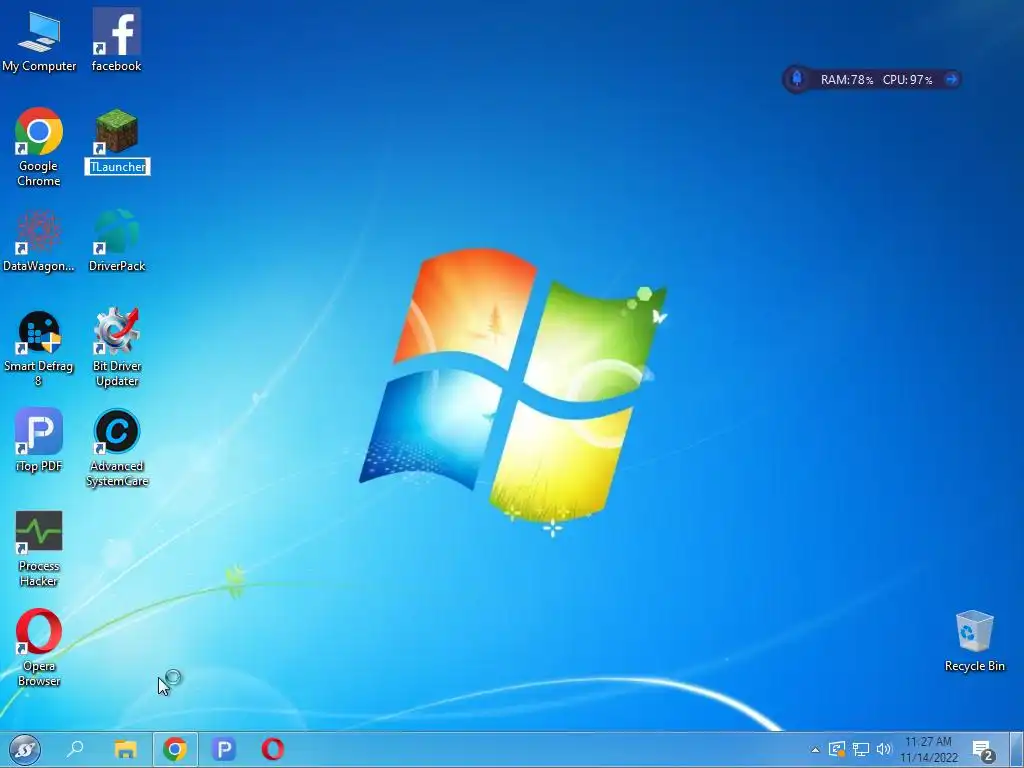
Task: Select the iTop PDF desktop shortcut
Action: tap(39, 440)
